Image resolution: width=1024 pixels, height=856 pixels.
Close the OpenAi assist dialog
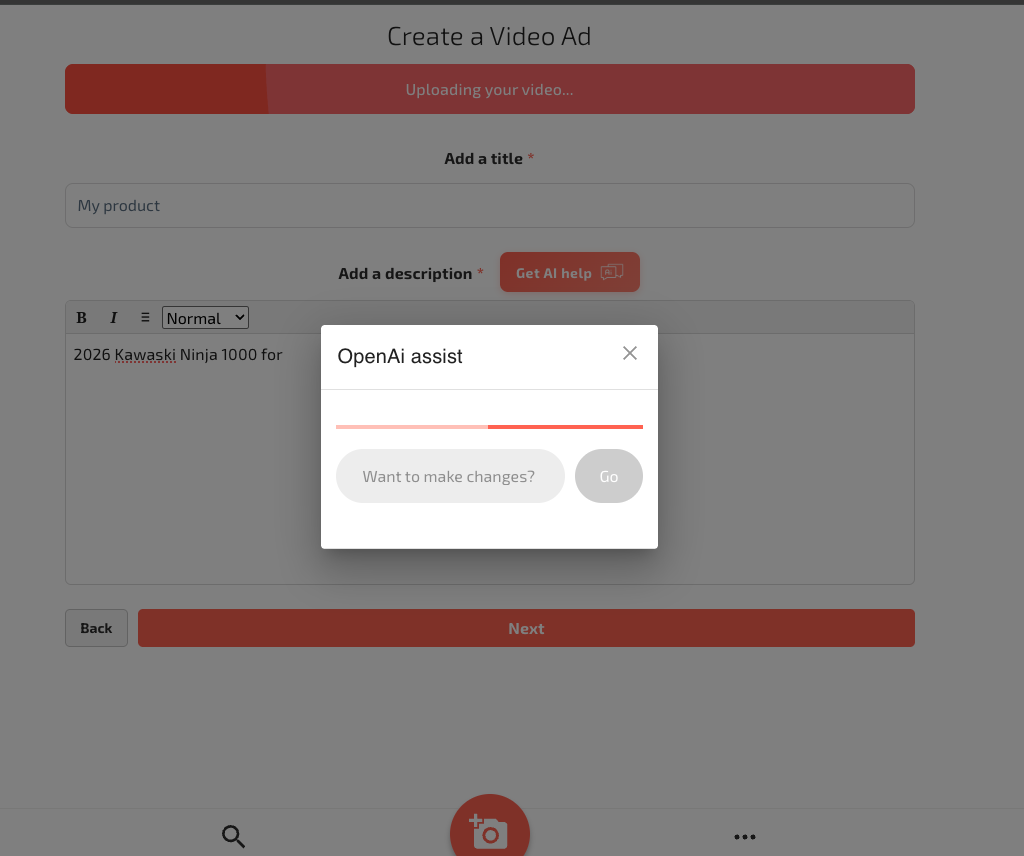629,353
